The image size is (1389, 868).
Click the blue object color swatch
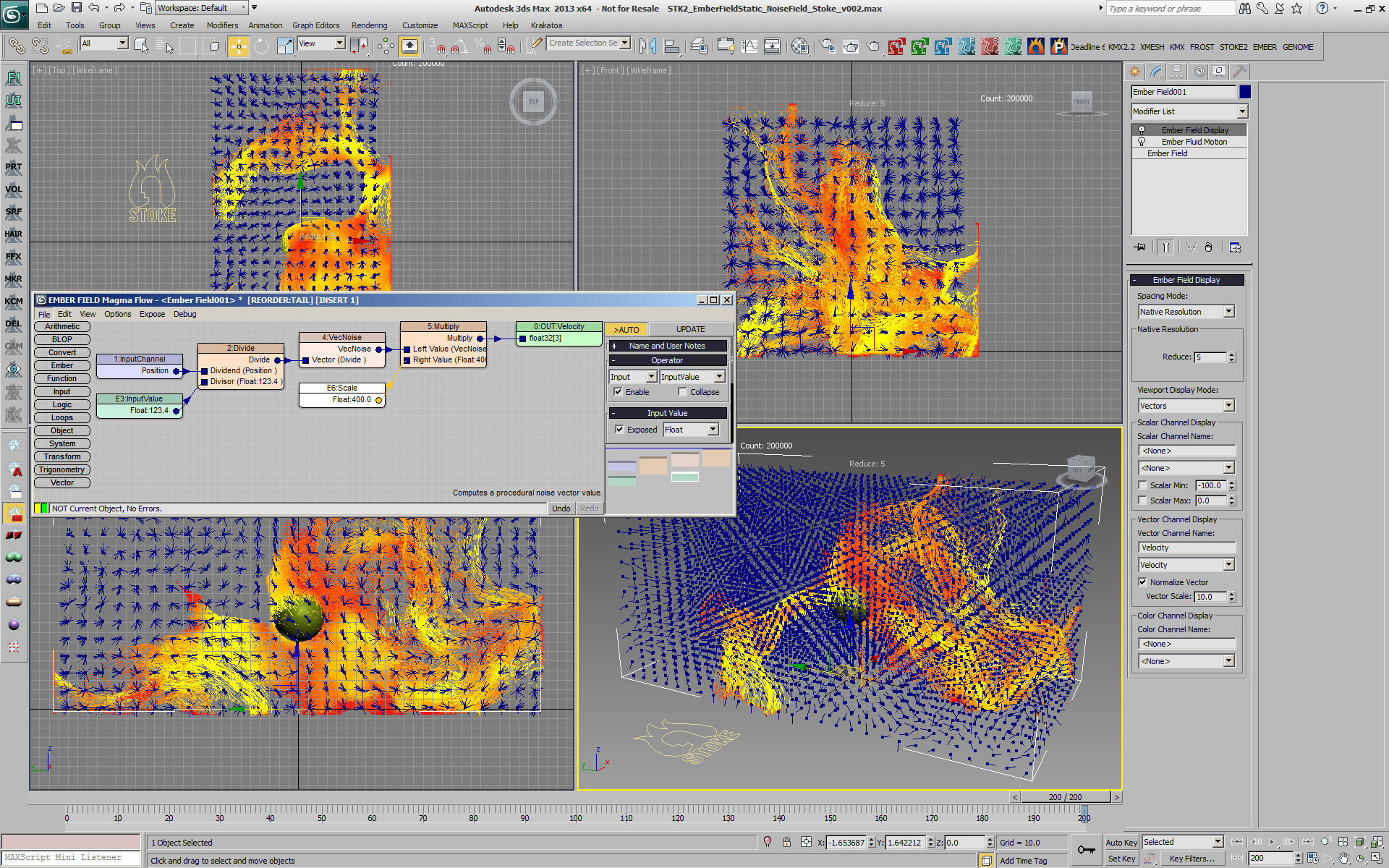[x=1245, y=92]
